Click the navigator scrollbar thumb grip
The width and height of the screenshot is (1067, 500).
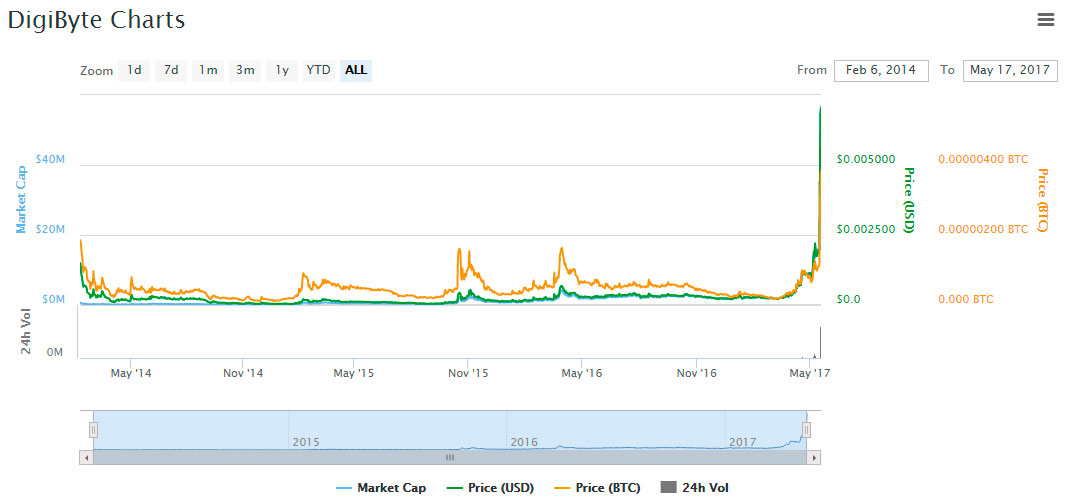(x=450, y=458)
